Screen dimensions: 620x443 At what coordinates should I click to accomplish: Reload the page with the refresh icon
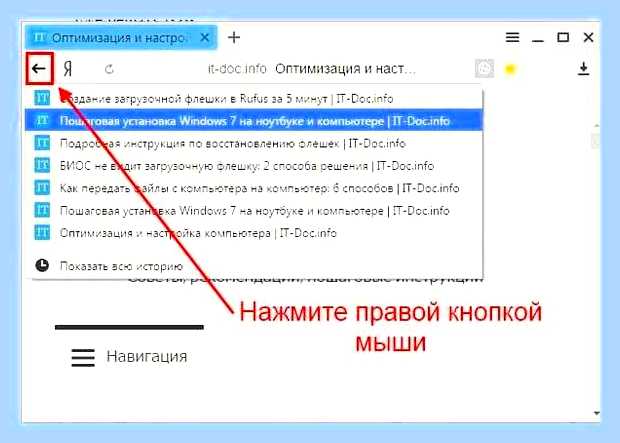click(110, 70)
